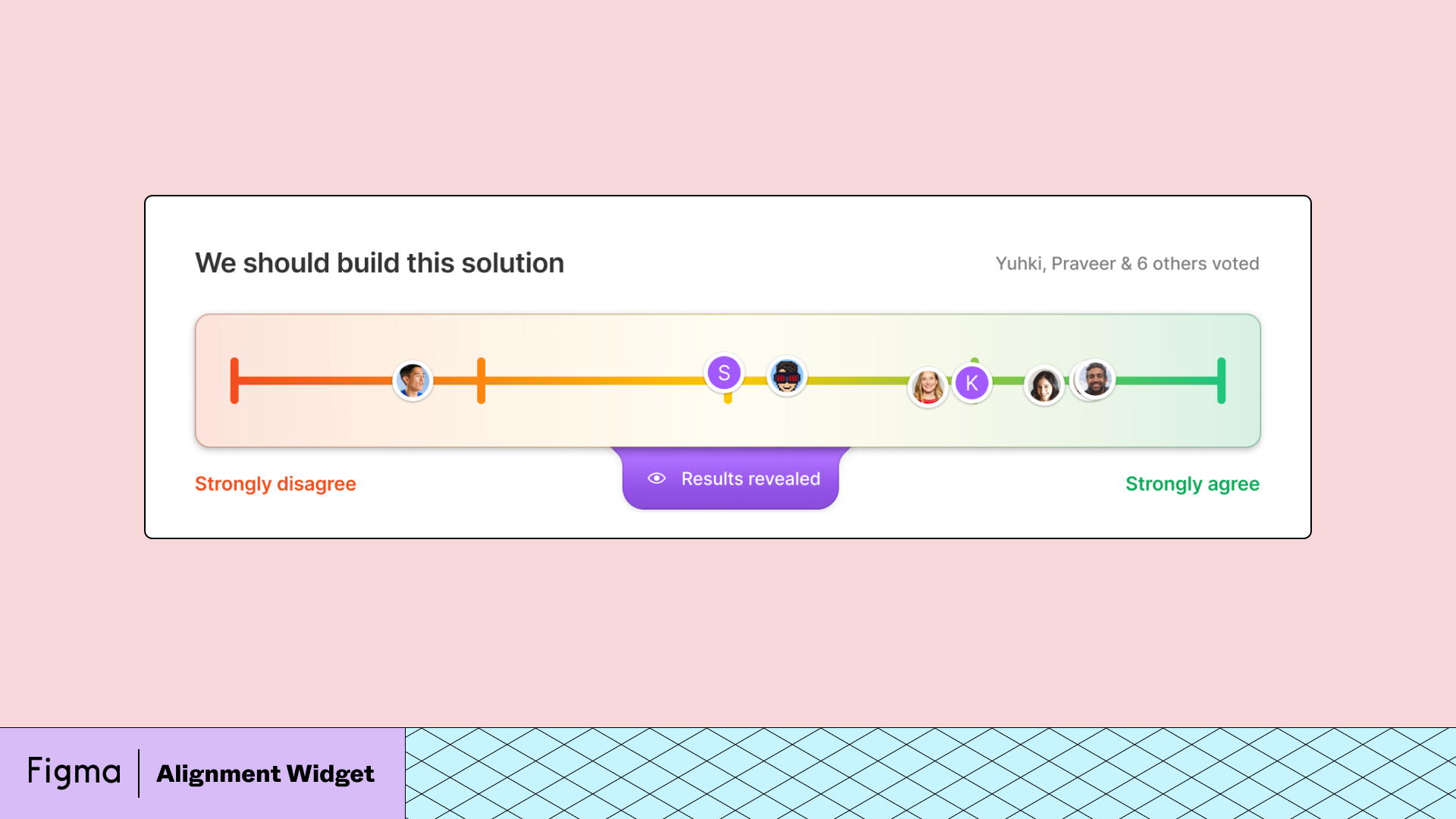Image resolution: width=1456 pixels, height=819 pixels.
Task: Select the man's avatar near the disagree end
Action: [x=413, y=380]
